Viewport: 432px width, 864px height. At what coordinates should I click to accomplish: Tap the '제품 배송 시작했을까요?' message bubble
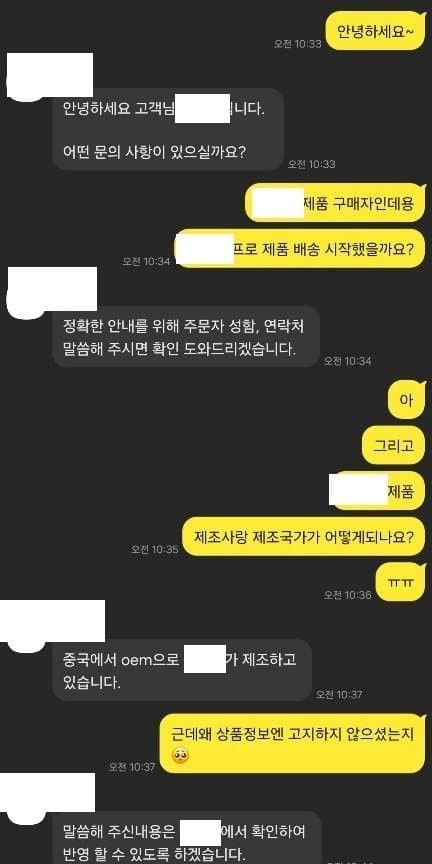click(300, 249)
